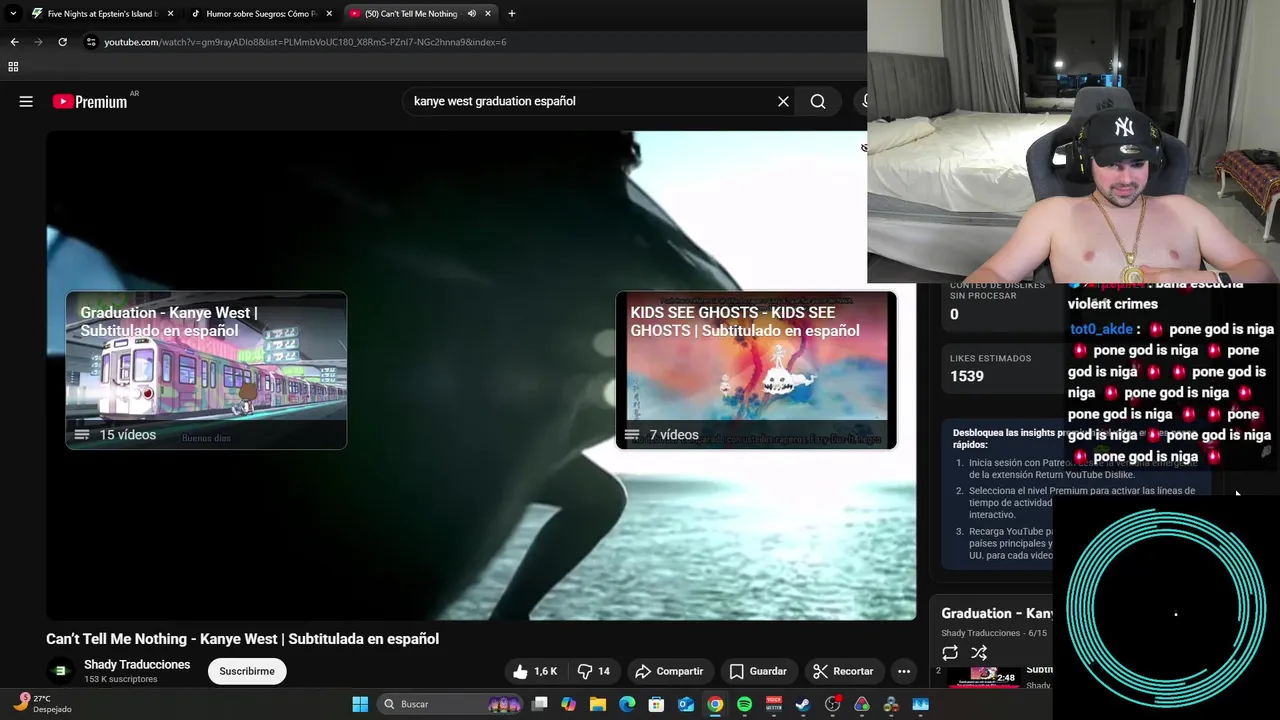Click the LIKES ESTIMADOS 1539 value
The width and height of the screenshot is (1280, 720).
(x=967, y=376)
